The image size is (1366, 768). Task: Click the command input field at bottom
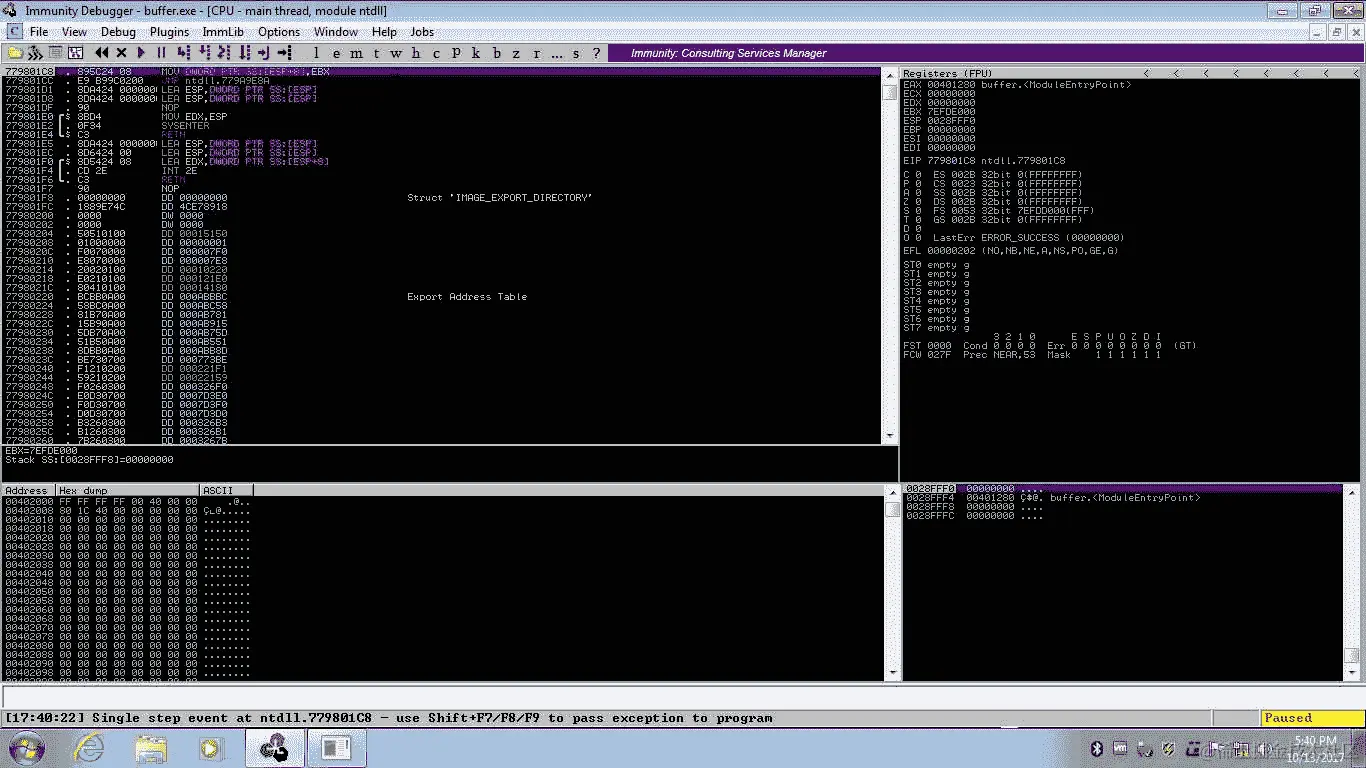(x=682, y=697)
